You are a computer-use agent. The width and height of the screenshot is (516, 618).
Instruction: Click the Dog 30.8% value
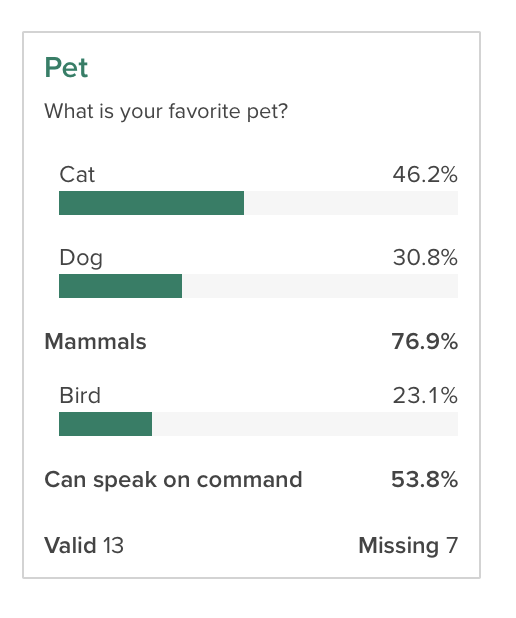click(425, 257)
